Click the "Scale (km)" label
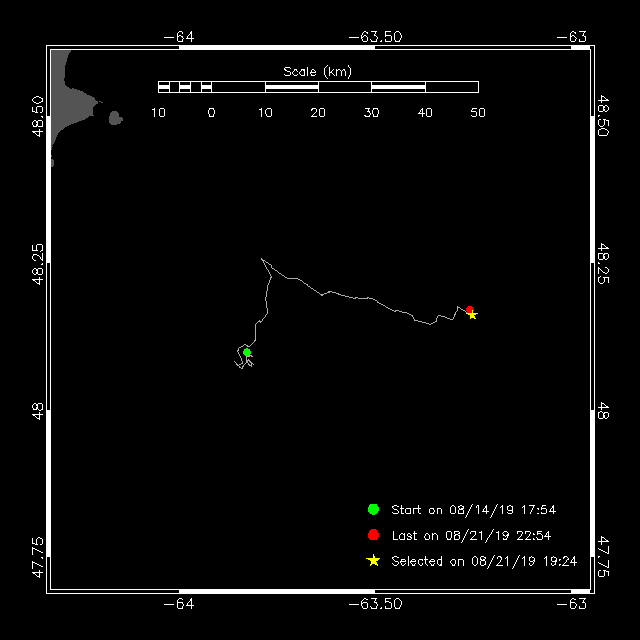Viewport: 640px width, 640px height. pyautogui.click(x=317, y=71)
